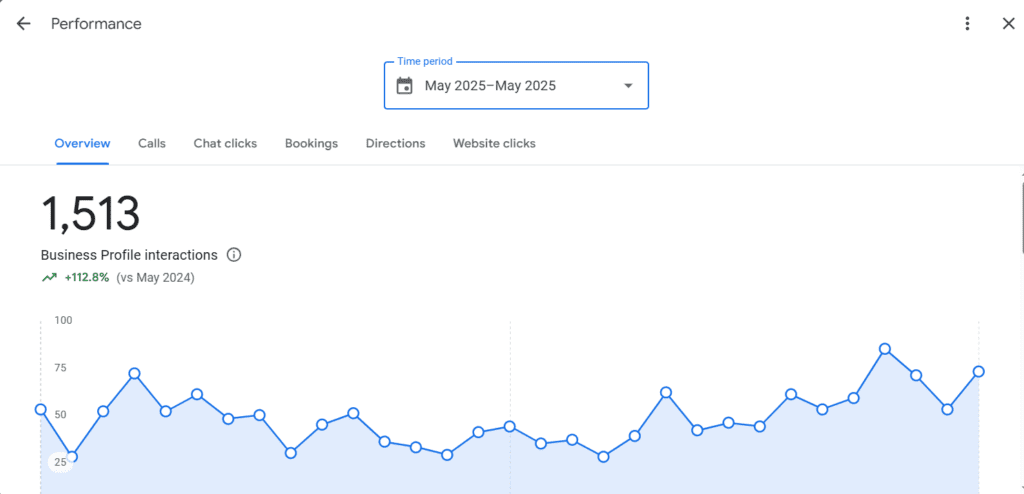Click the +112.8% comparison text
This screenshot has height=494, width=1024.
click(x=86, y=278)
